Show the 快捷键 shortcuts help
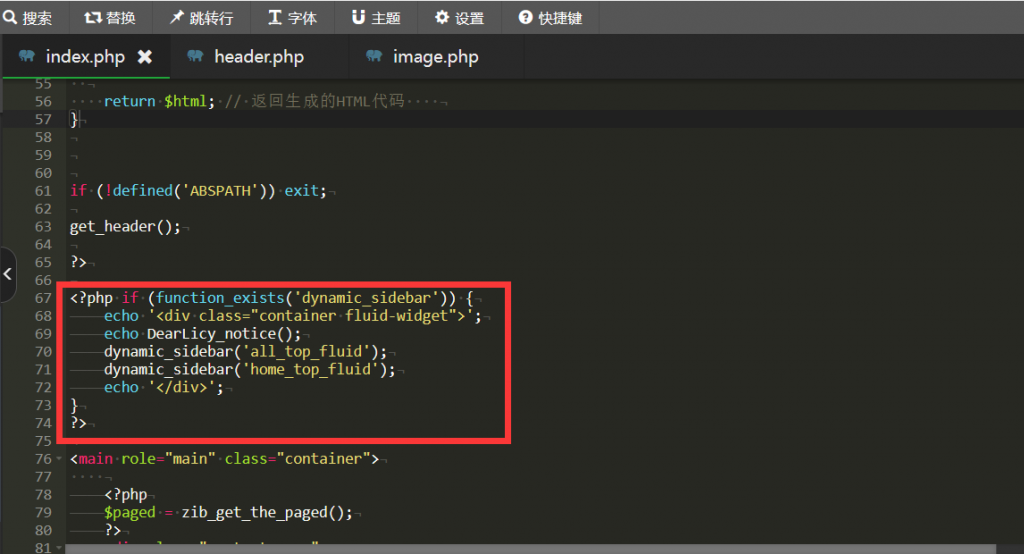The width and height of the screenshot is (1024, 554). click(x=550, y=18)
